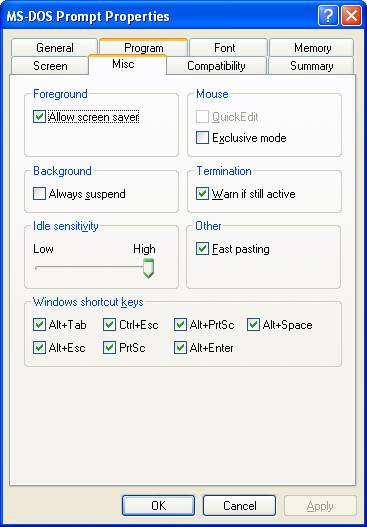Image resolution: width=367 pixels, height=527 pixels.
Task: Select the Memory tab
Action: (312, 47)
